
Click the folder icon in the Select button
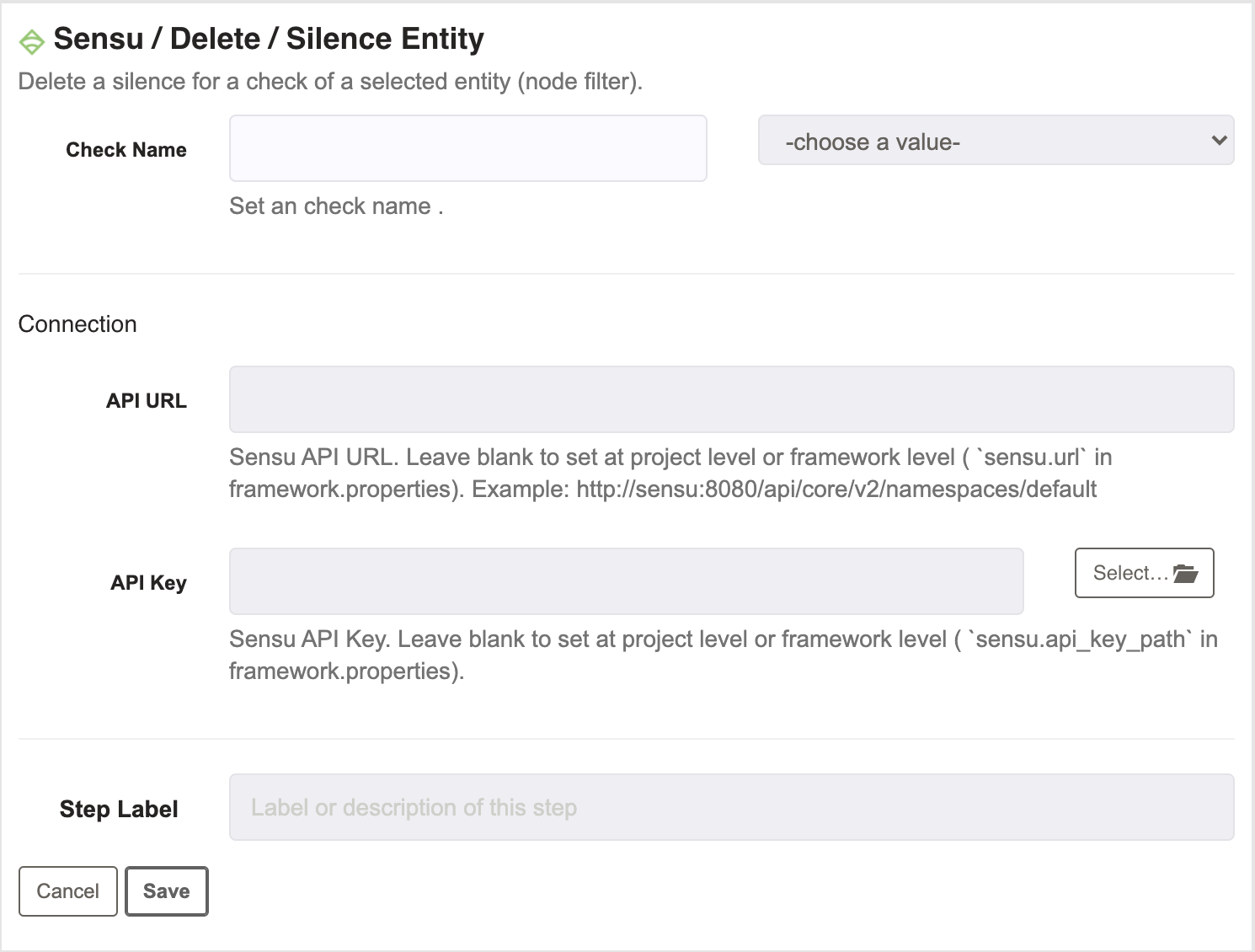point(1185,574)
